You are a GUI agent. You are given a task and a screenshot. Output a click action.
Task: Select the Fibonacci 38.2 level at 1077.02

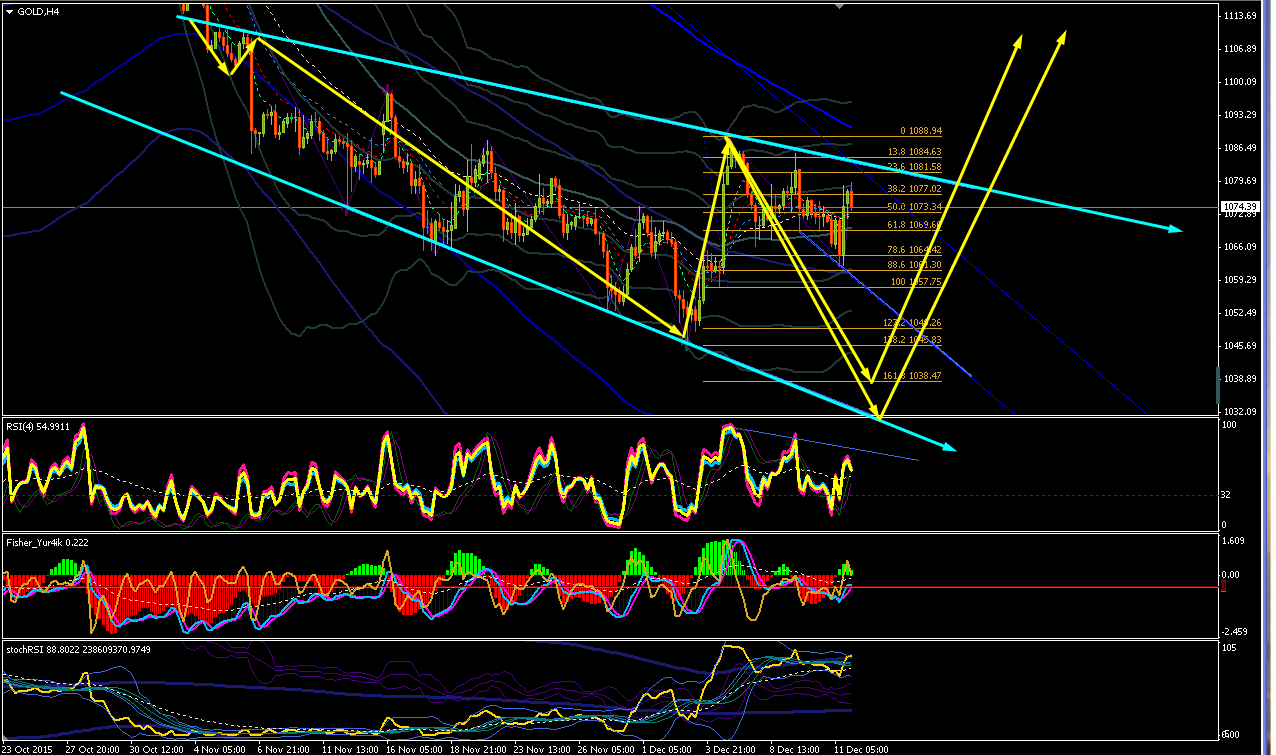point(914,188)
